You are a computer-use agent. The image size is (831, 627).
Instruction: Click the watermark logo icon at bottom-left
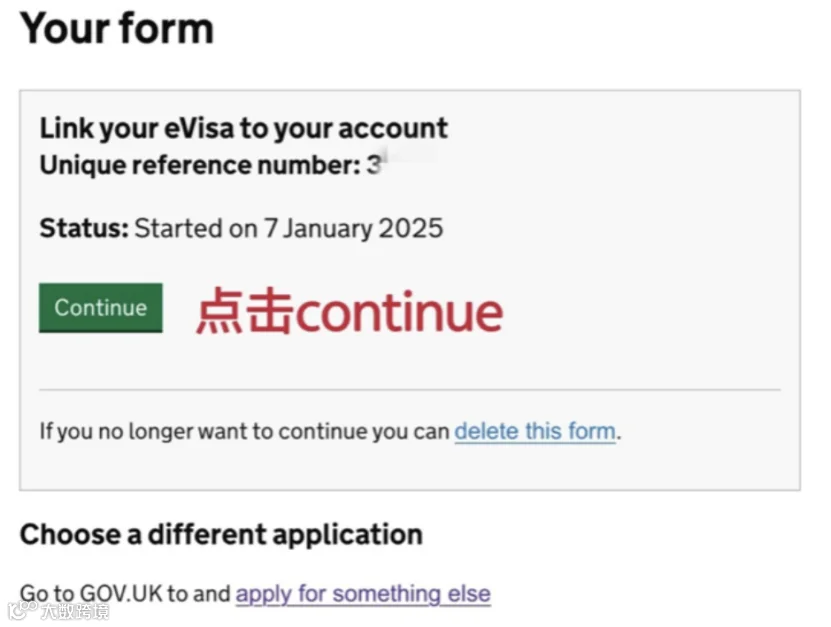[22, 610]
